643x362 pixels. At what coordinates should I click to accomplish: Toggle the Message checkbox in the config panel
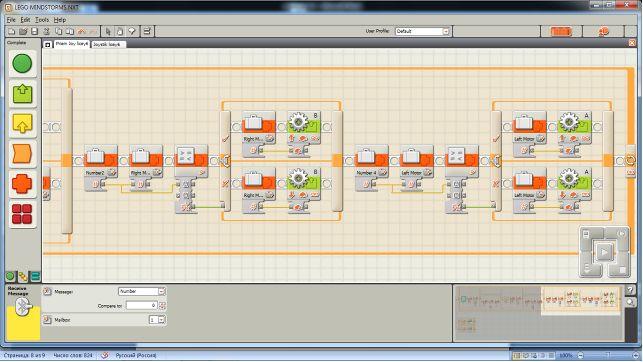point(47,291)
